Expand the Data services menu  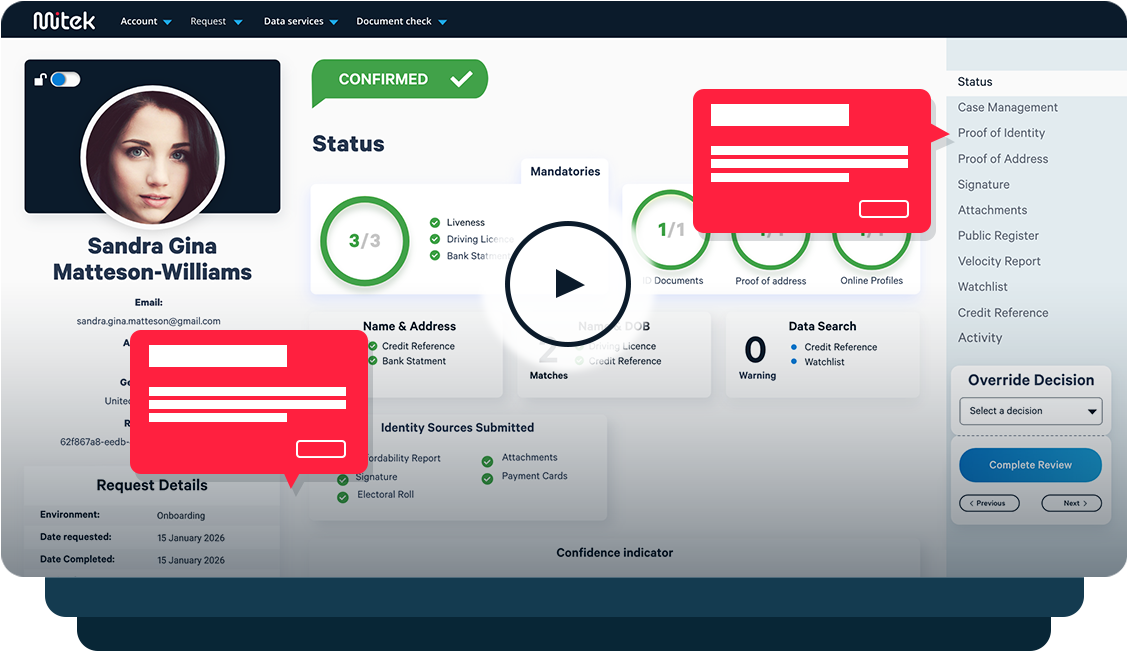tap(301, 22)
